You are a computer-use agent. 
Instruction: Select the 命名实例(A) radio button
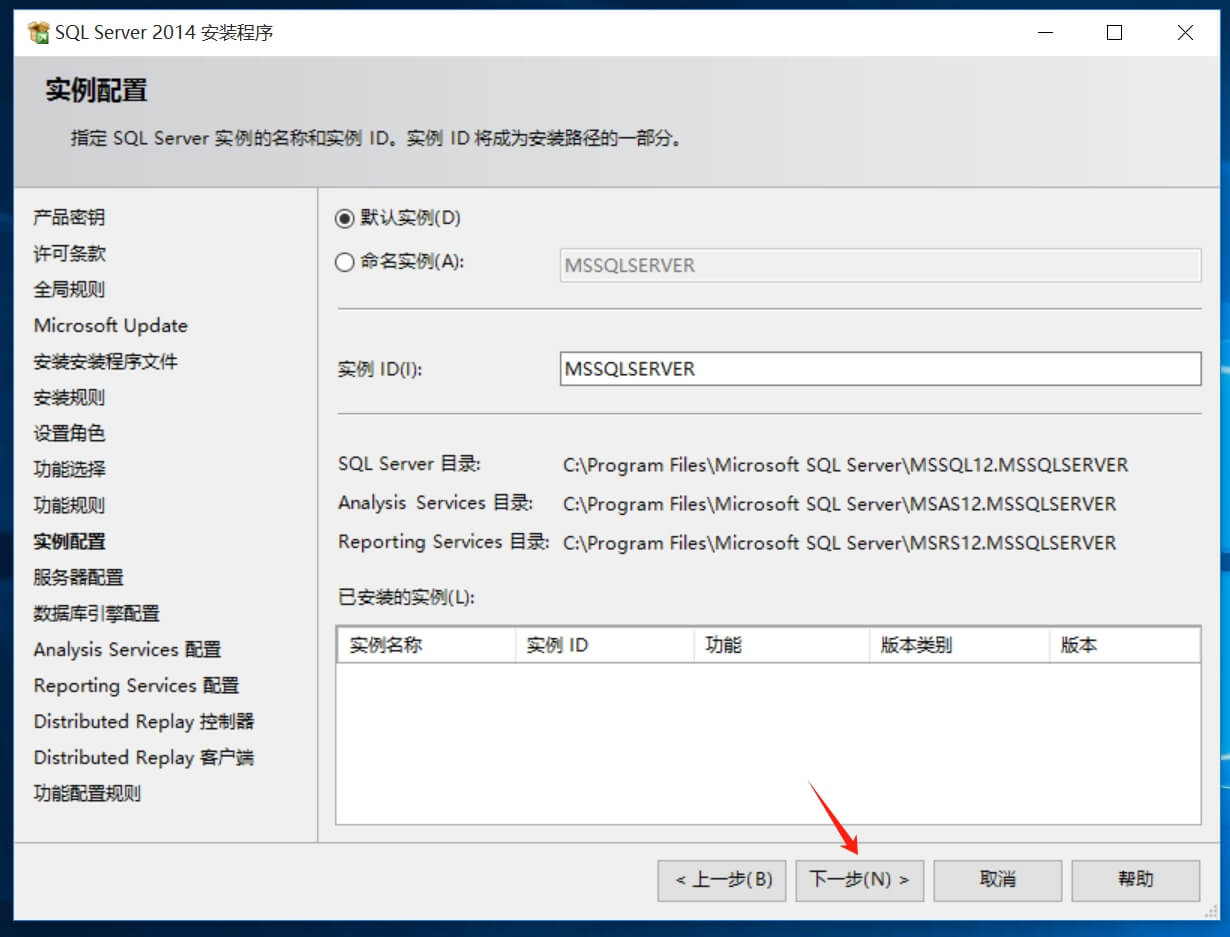click(345, 262)
